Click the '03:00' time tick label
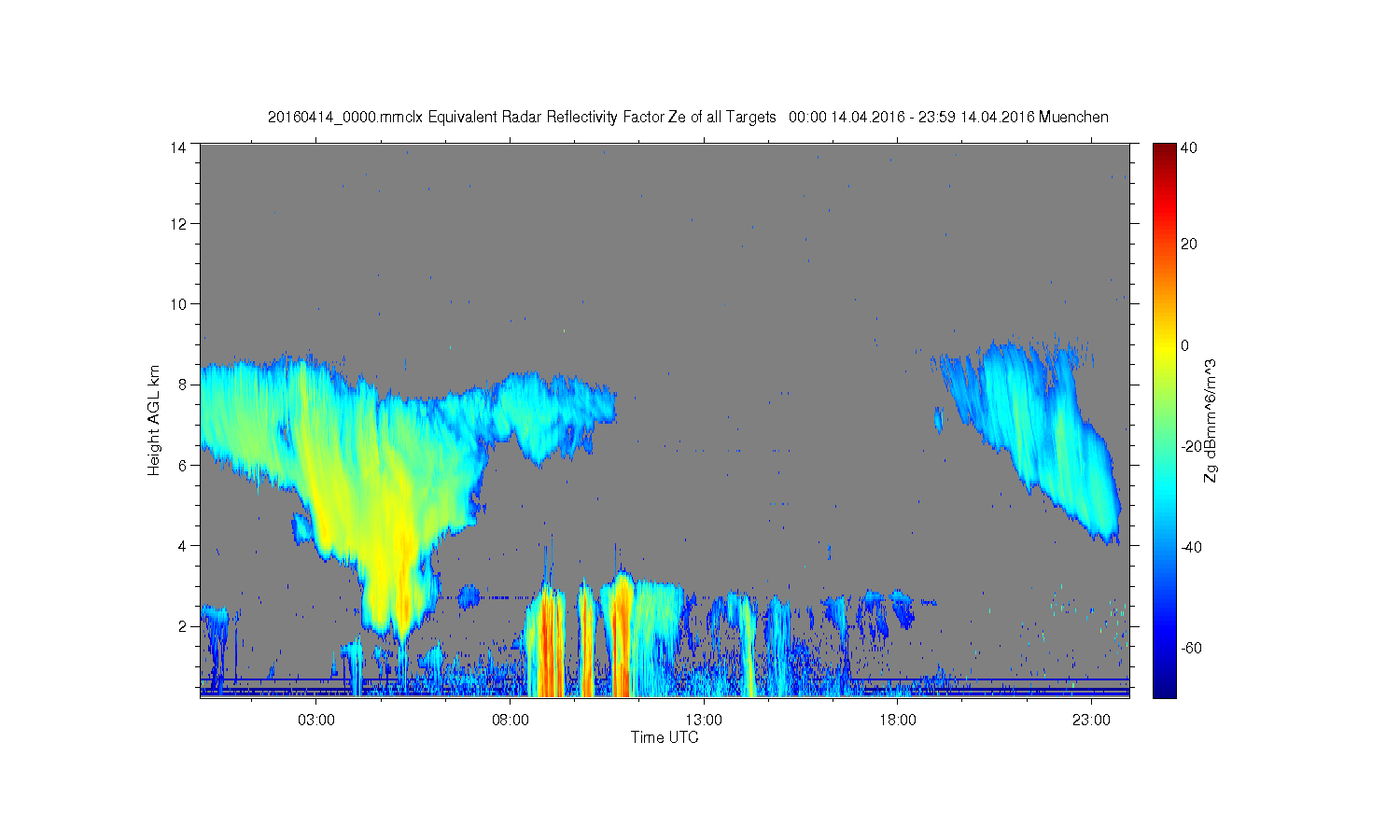1400x840 pixels. tap(316, 720)
